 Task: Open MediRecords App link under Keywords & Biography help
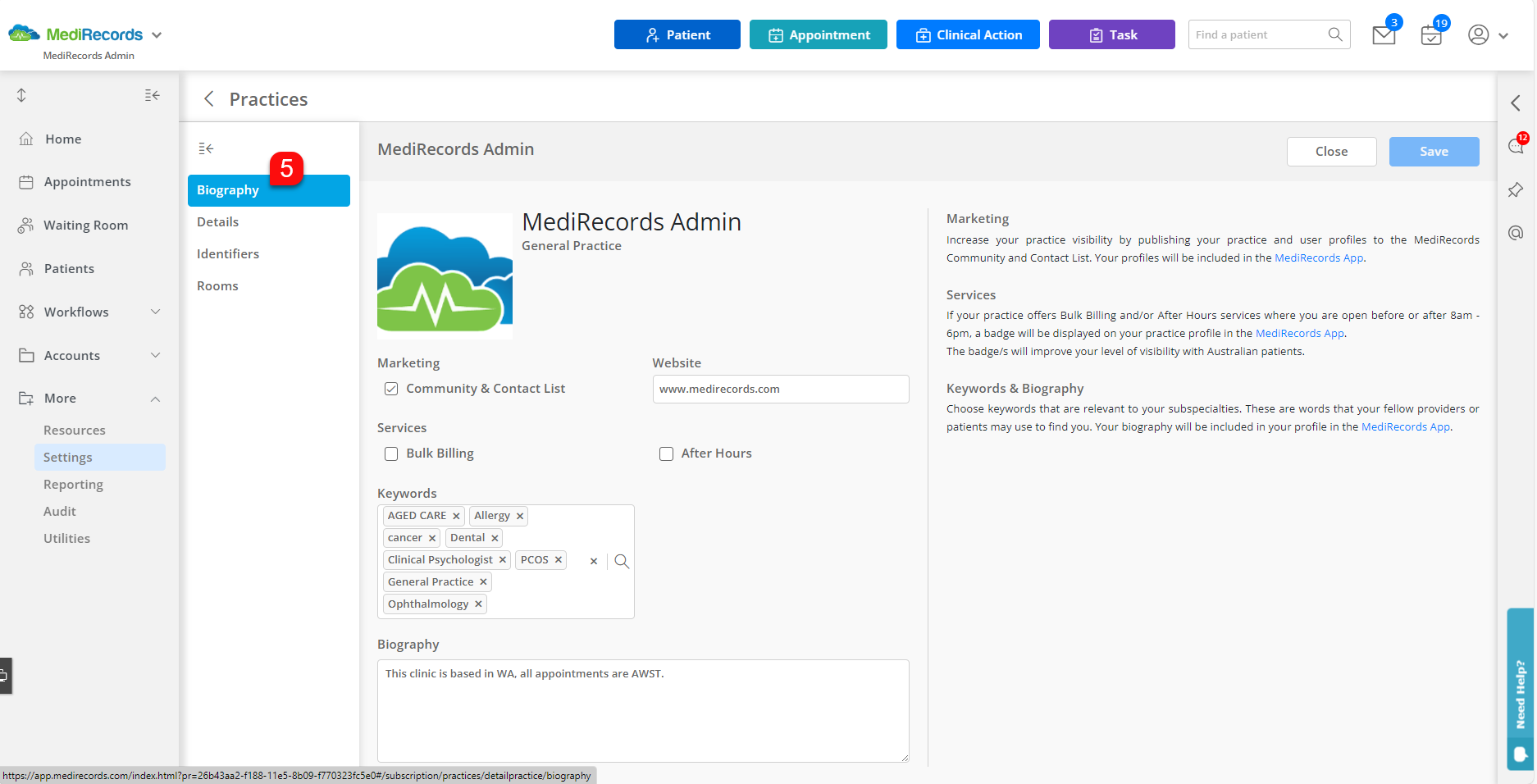1406,427
